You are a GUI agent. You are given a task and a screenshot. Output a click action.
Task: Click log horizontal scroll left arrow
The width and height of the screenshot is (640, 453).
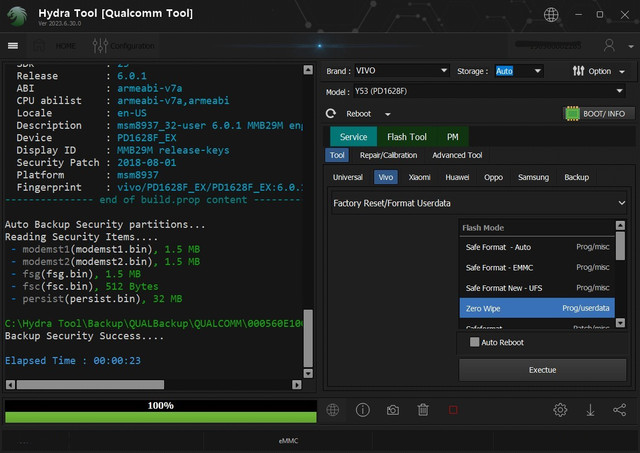coord(11,384)
